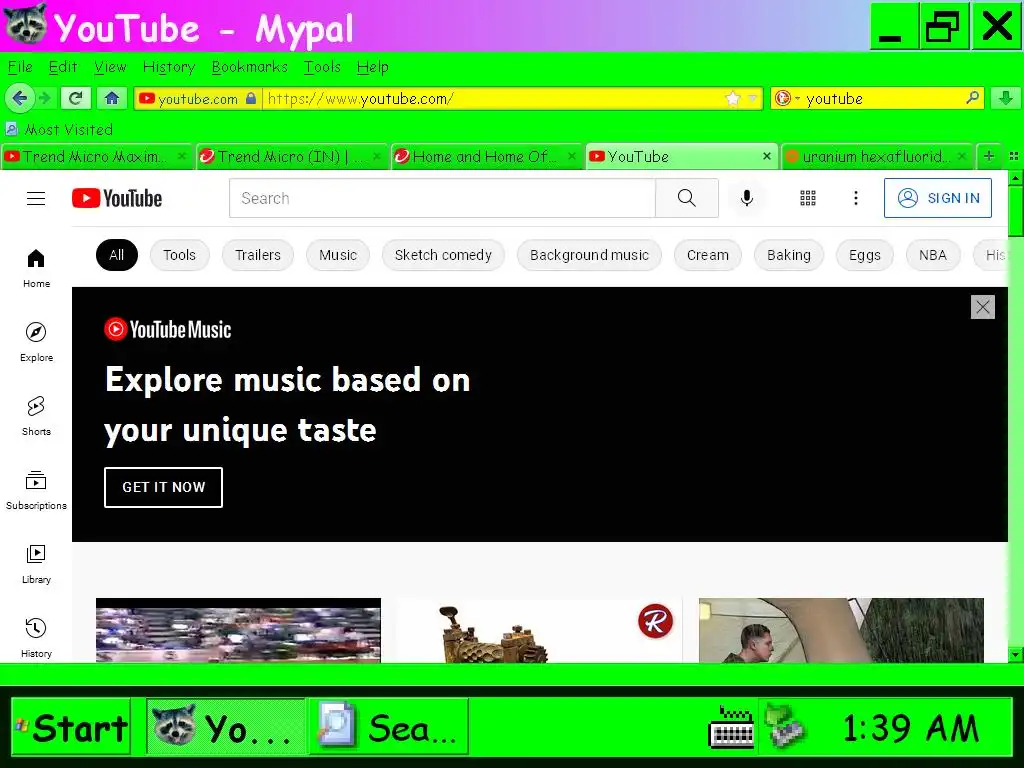Open the brass machine video thumbnail
Viewport: 1024px width, 768px height.
click(539, 630)
